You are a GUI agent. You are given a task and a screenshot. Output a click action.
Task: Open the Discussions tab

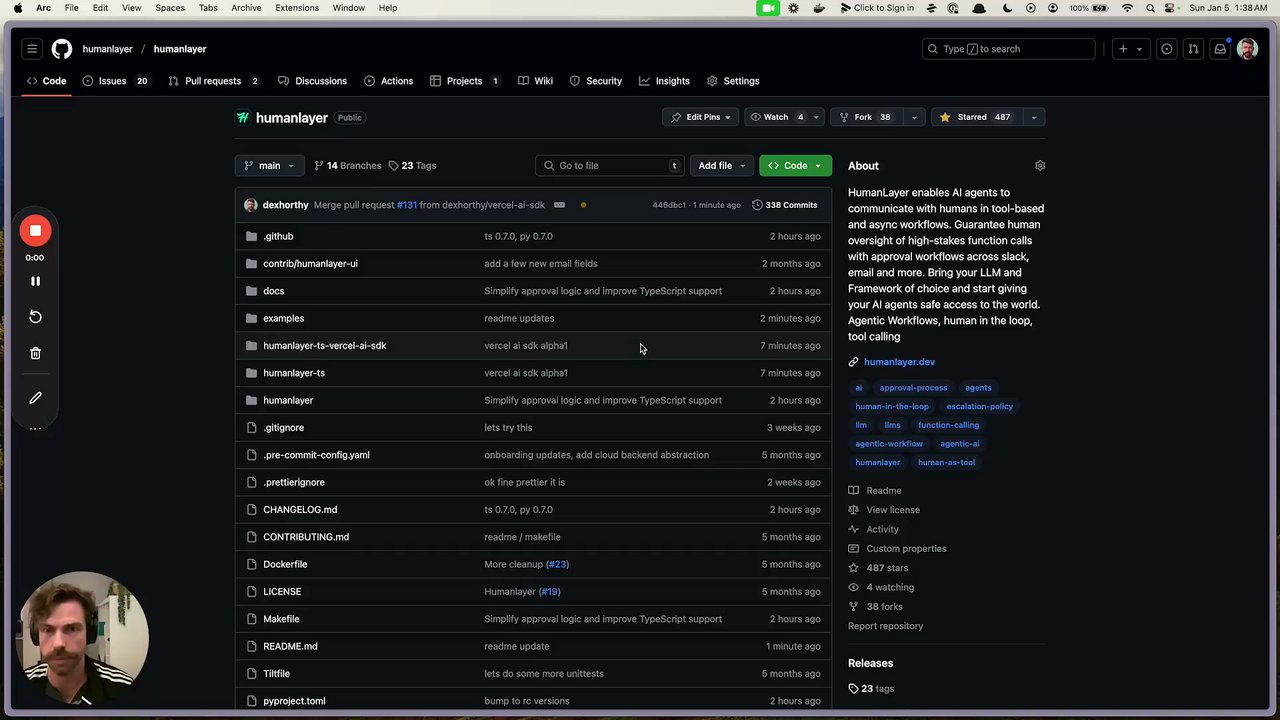pos(312,81)
